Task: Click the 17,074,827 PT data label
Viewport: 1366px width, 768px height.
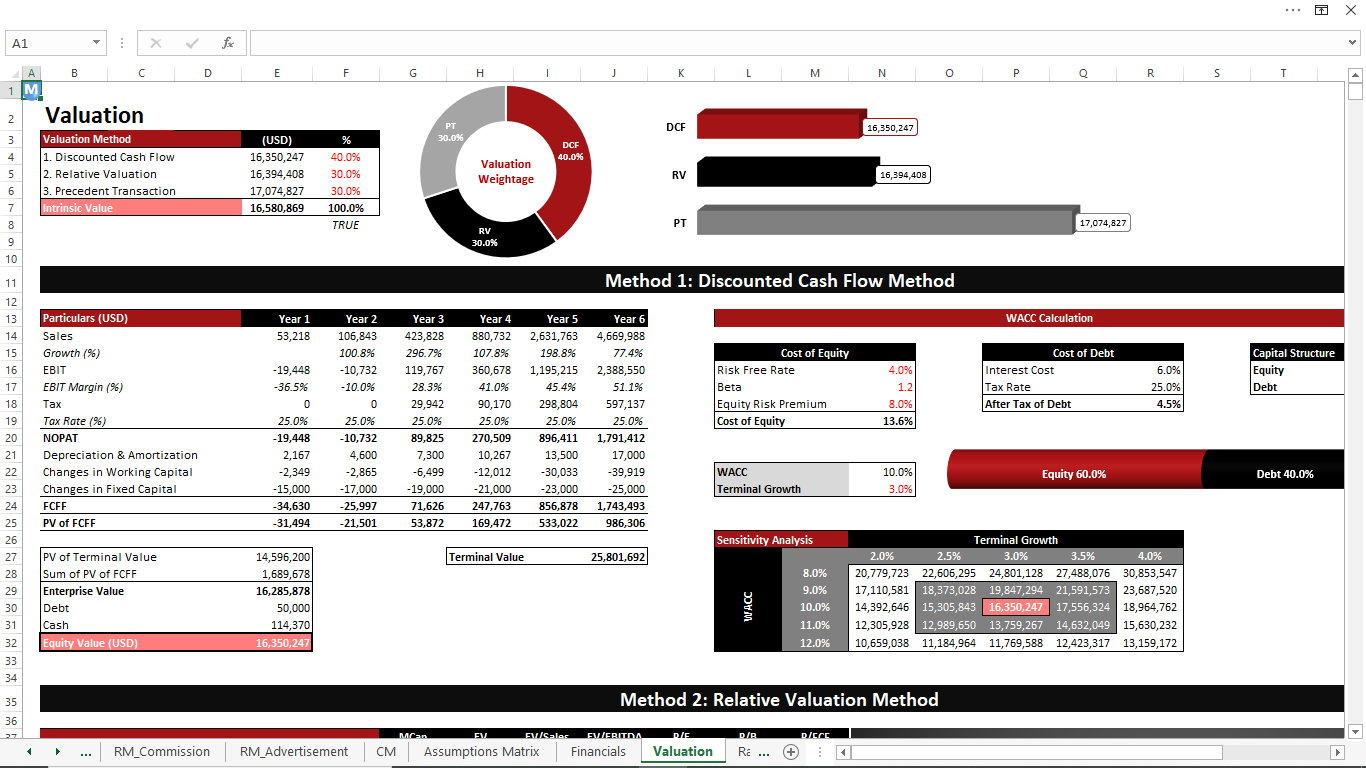Action: tap(1103, 223)
